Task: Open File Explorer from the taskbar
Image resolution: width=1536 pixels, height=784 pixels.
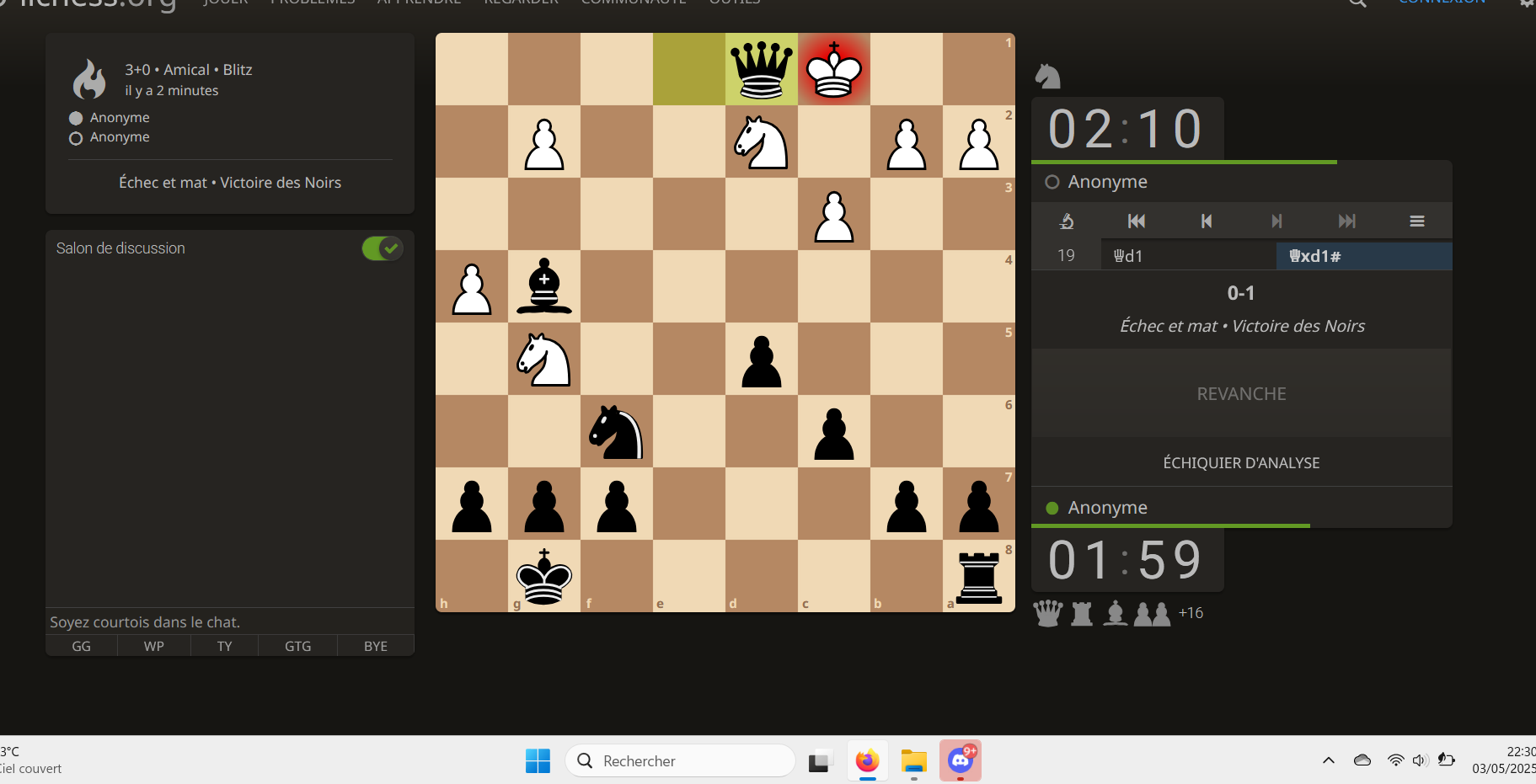Action: (913, 761)
